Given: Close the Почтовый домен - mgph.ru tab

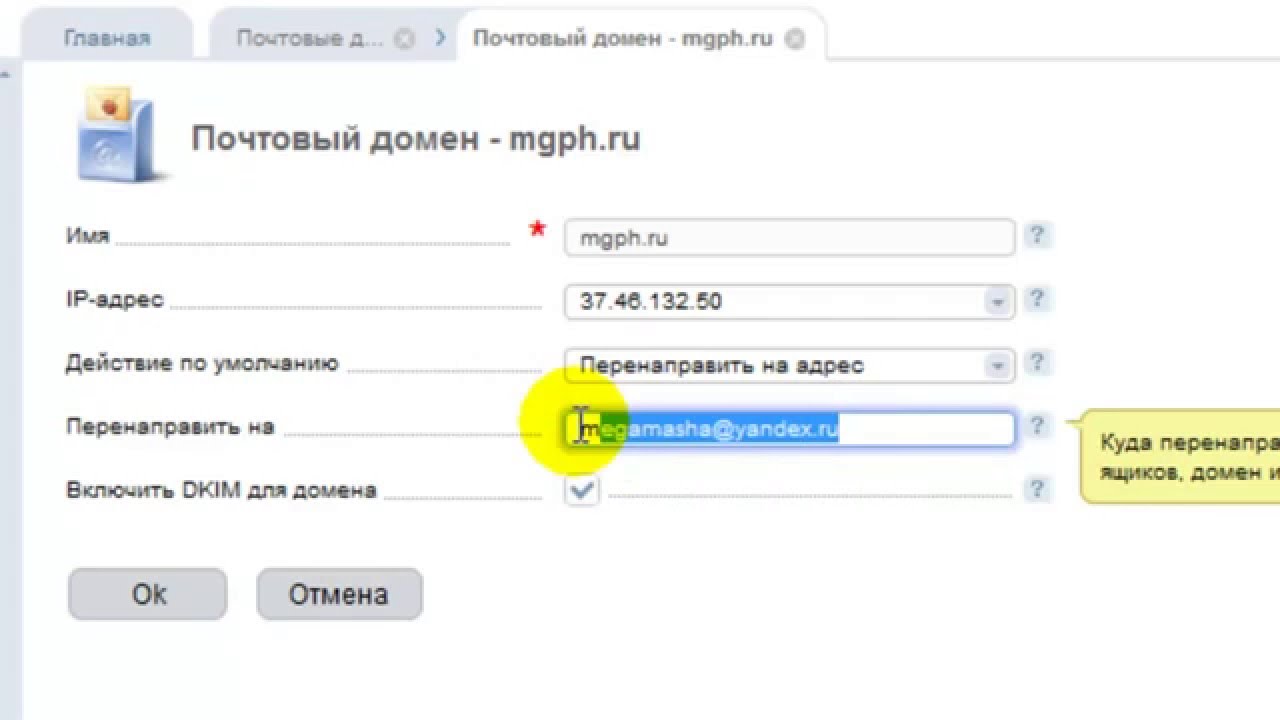Looking at the screenshot, I should (794, 39).
